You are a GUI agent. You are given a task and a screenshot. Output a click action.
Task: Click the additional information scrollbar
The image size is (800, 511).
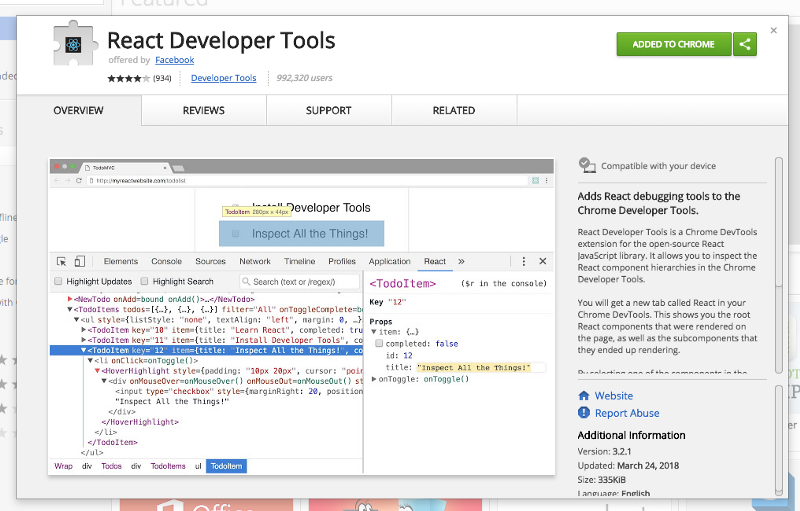coord(779,440)
